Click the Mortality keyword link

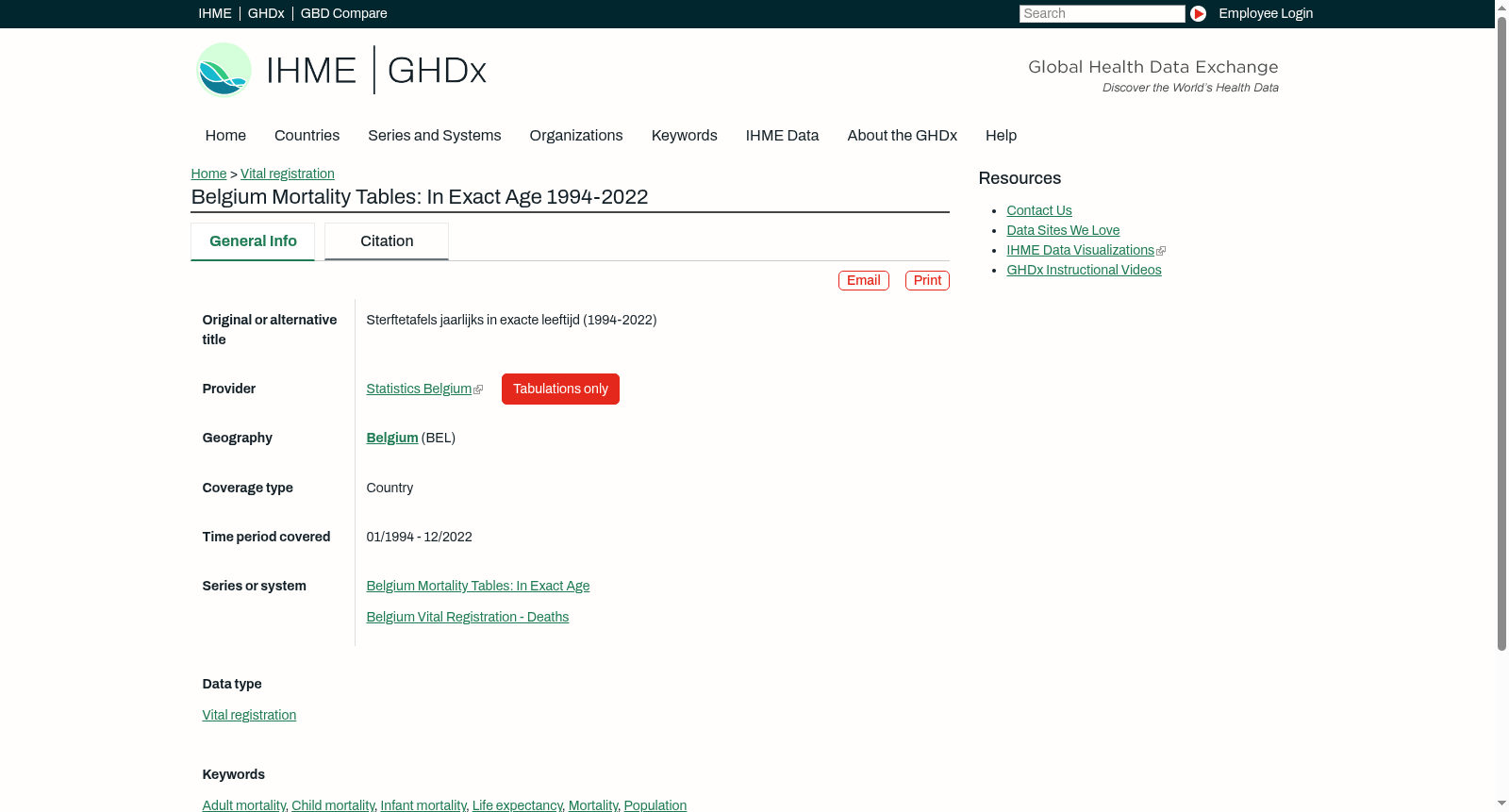(x=592, y=805)
